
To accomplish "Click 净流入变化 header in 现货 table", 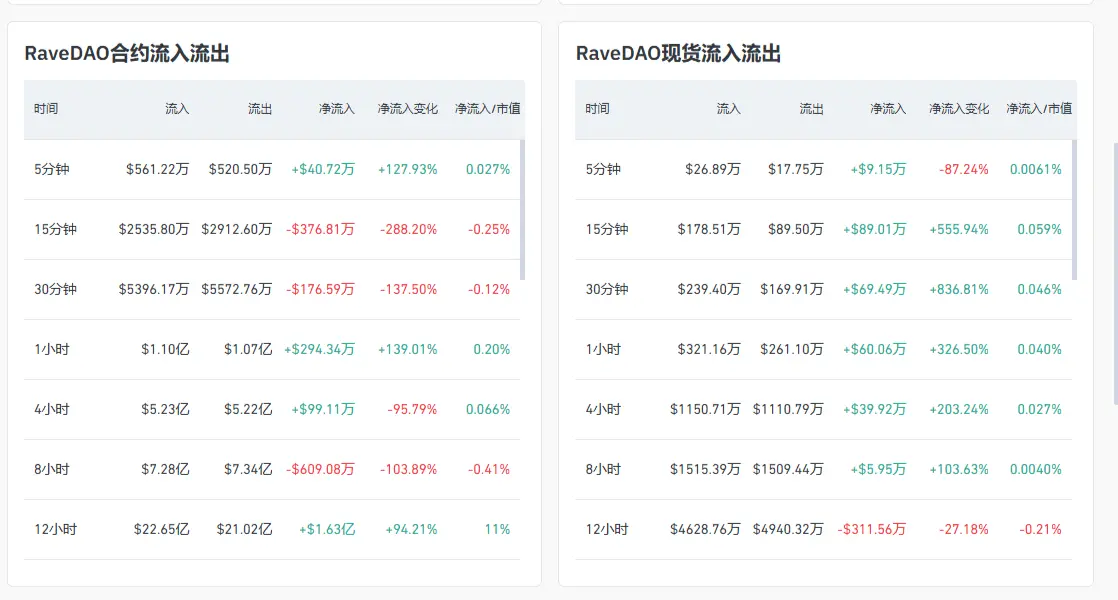I will (959, 108).
